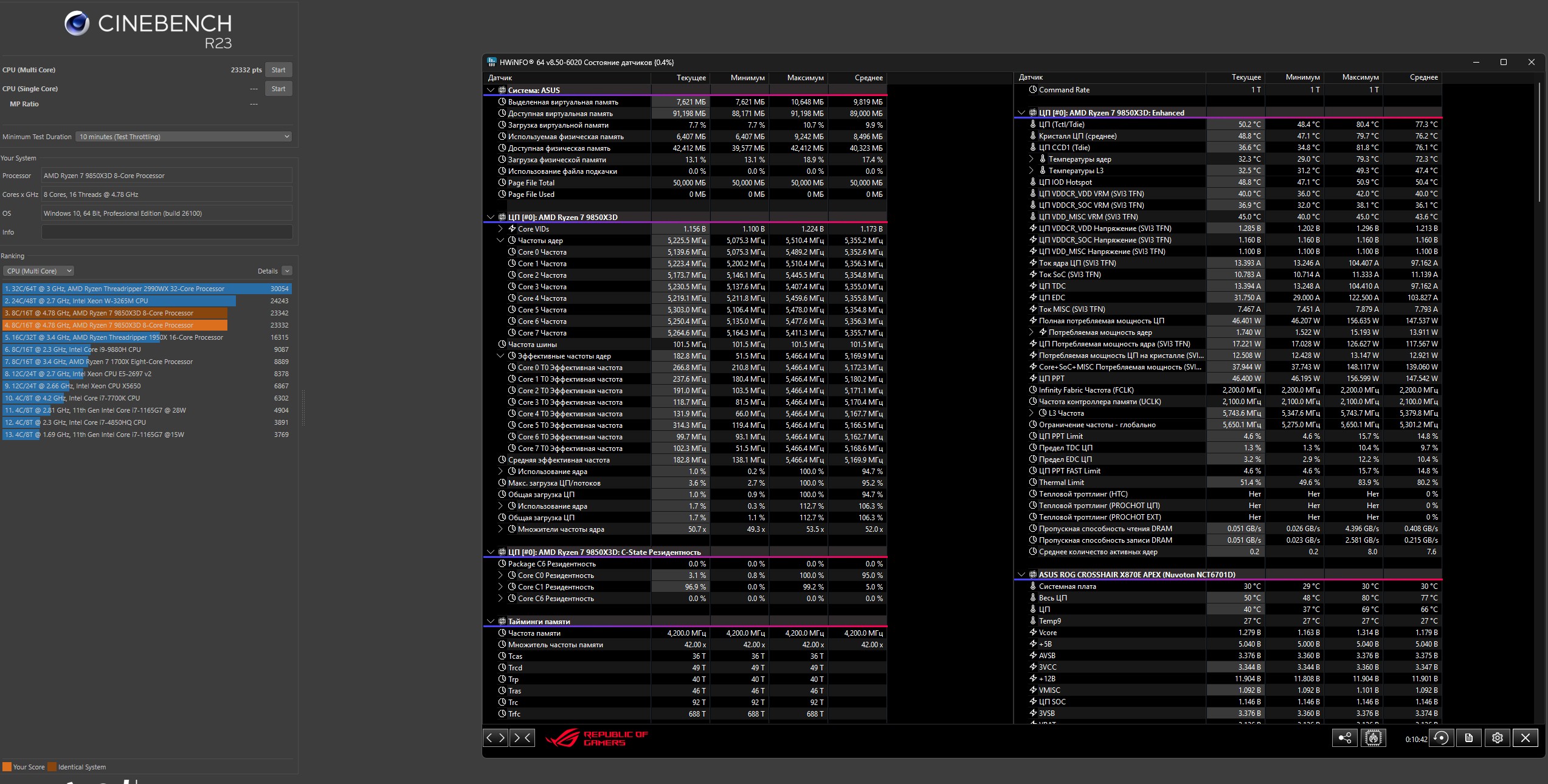Collapse the Эффективные частоты ядер node

tap(500, 356)
